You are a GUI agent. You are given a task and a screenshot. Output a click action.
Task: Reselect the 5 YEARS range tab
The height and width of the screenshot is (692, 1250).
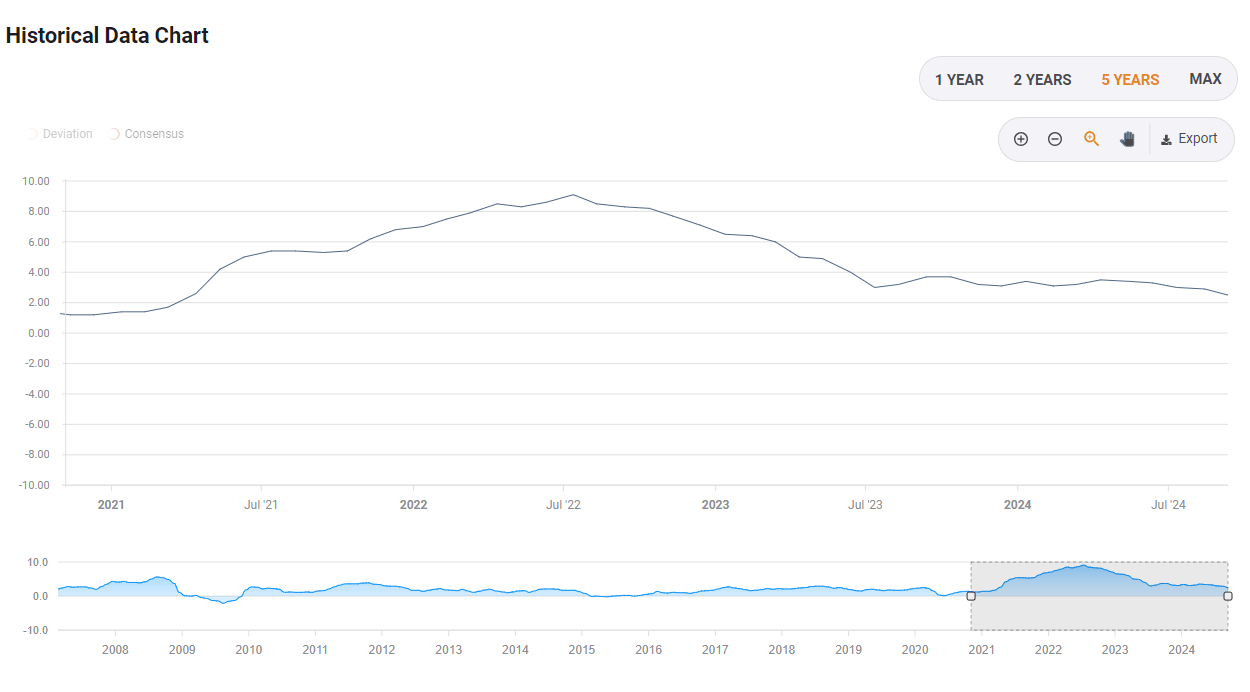tap(1130, 79)
